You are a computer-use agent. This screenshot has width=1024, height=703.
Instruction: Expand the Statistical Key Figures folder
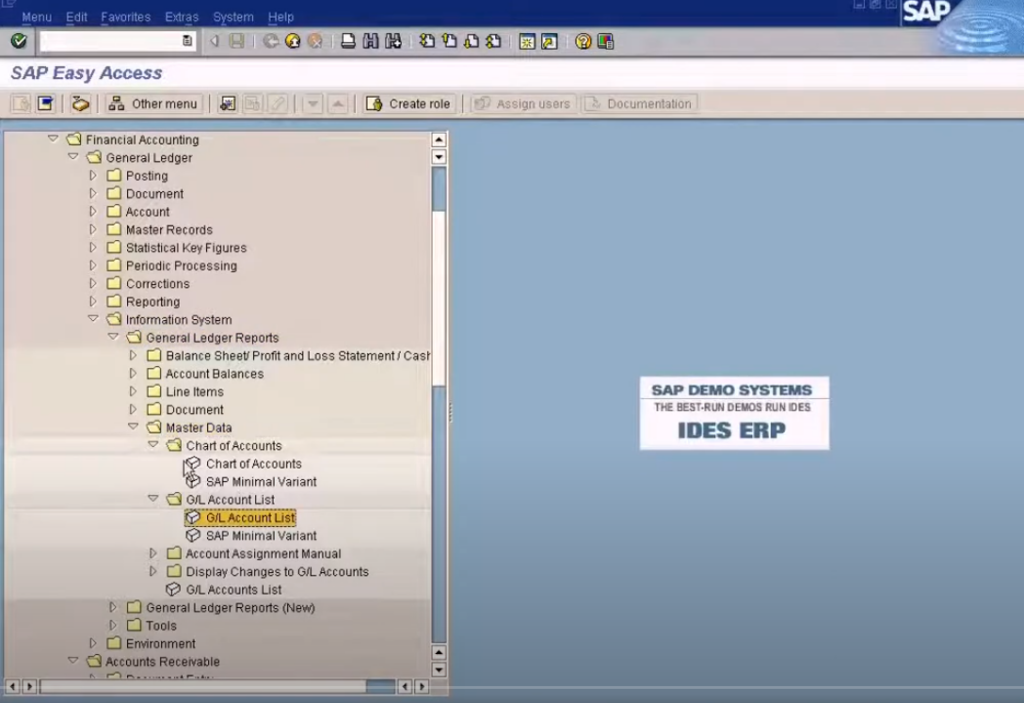93,247
